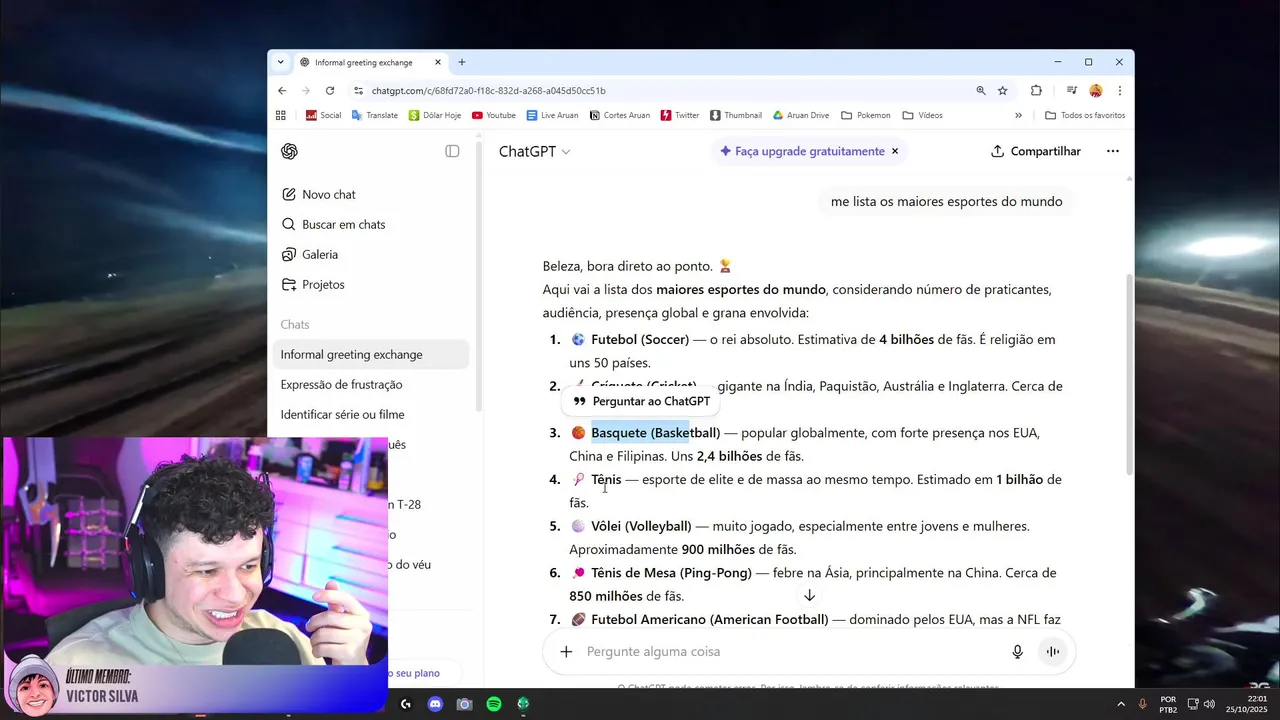Open Spotify from the taskbar
The width and height of the screenshot is (1280, 720).
pos(494,704)
